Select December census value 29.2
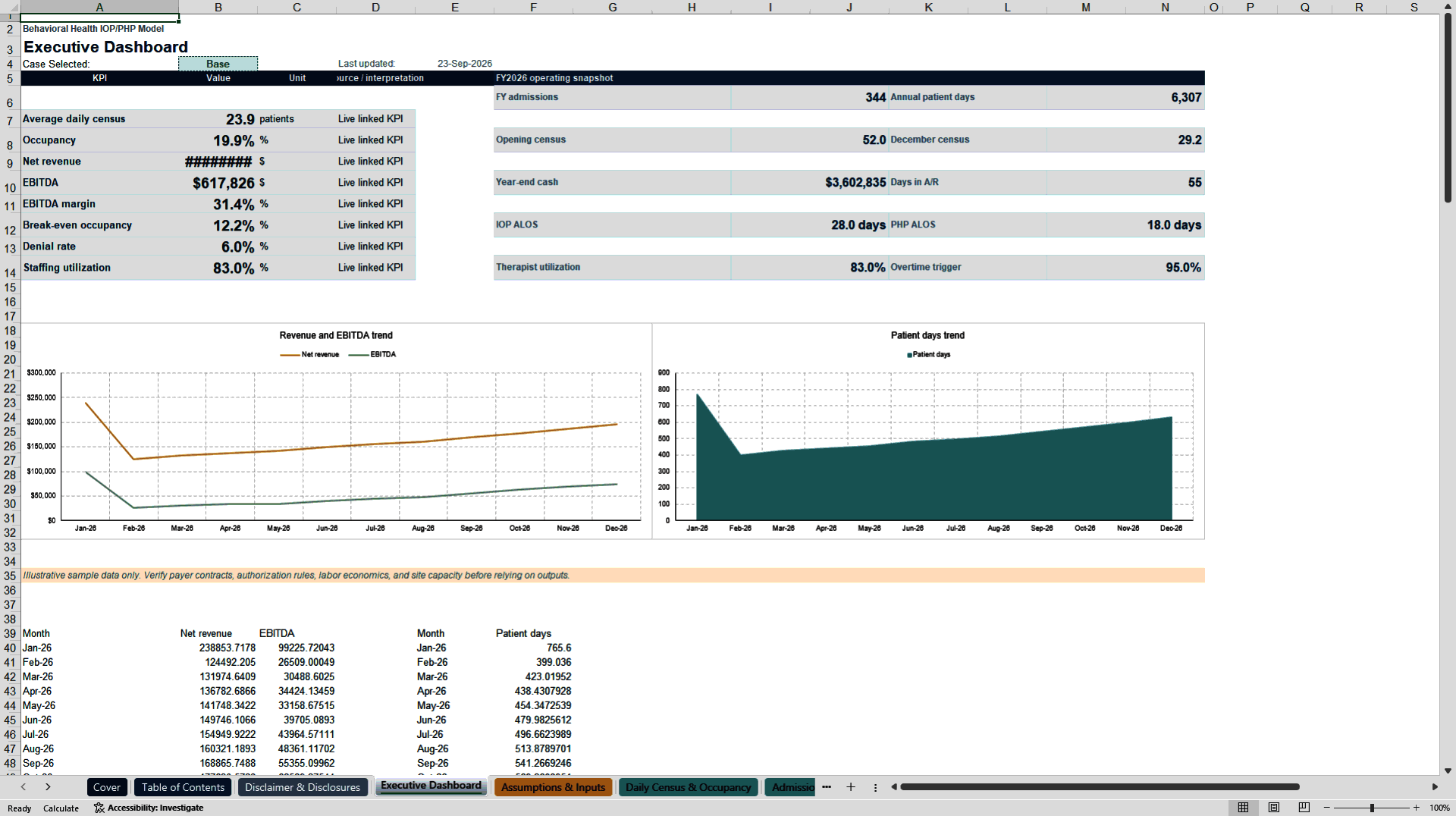This screenshot has height=816, width=1456. coord(1125,140)
